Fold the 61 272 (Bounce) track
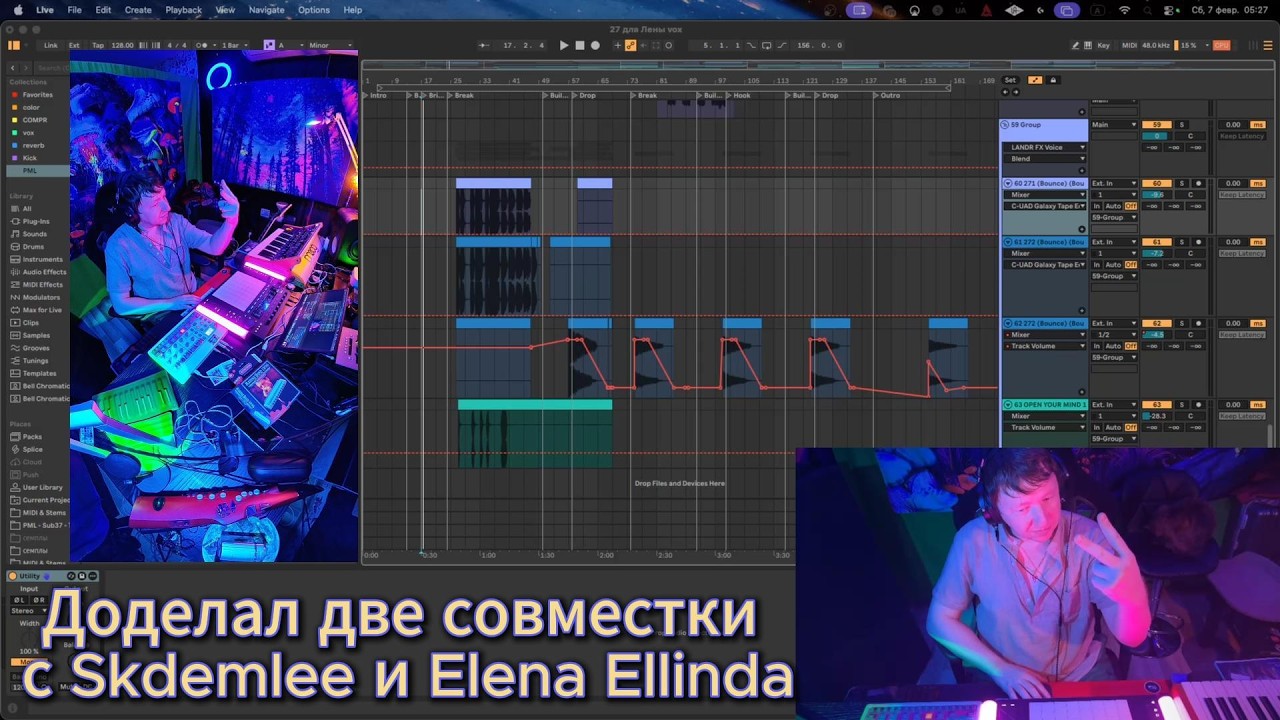 pyautogui.click(x=1008, y=242)
